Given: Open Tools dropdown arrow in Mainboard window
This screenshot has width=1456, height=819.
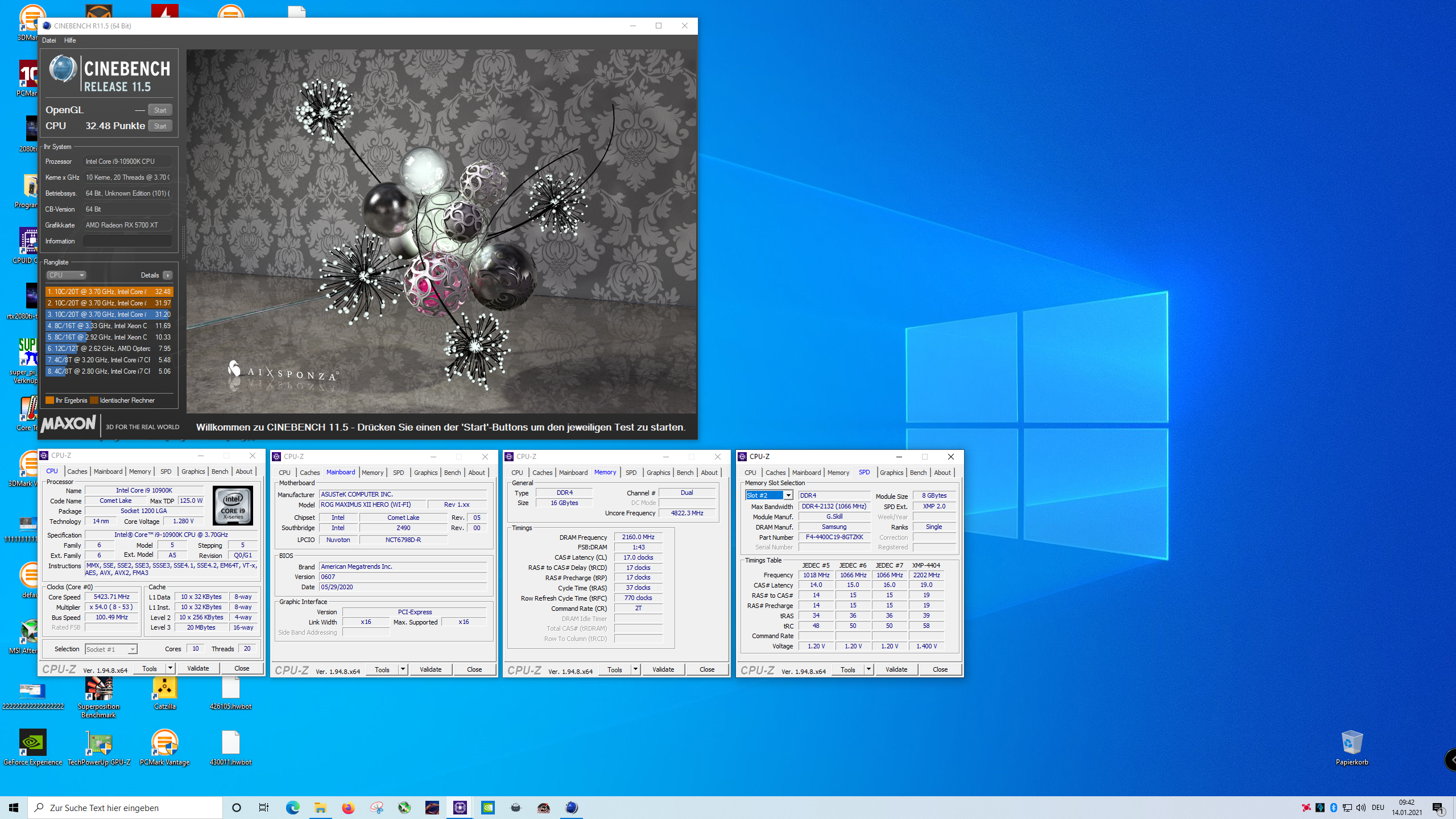Looking at the screenshot, I should [403, 669].
